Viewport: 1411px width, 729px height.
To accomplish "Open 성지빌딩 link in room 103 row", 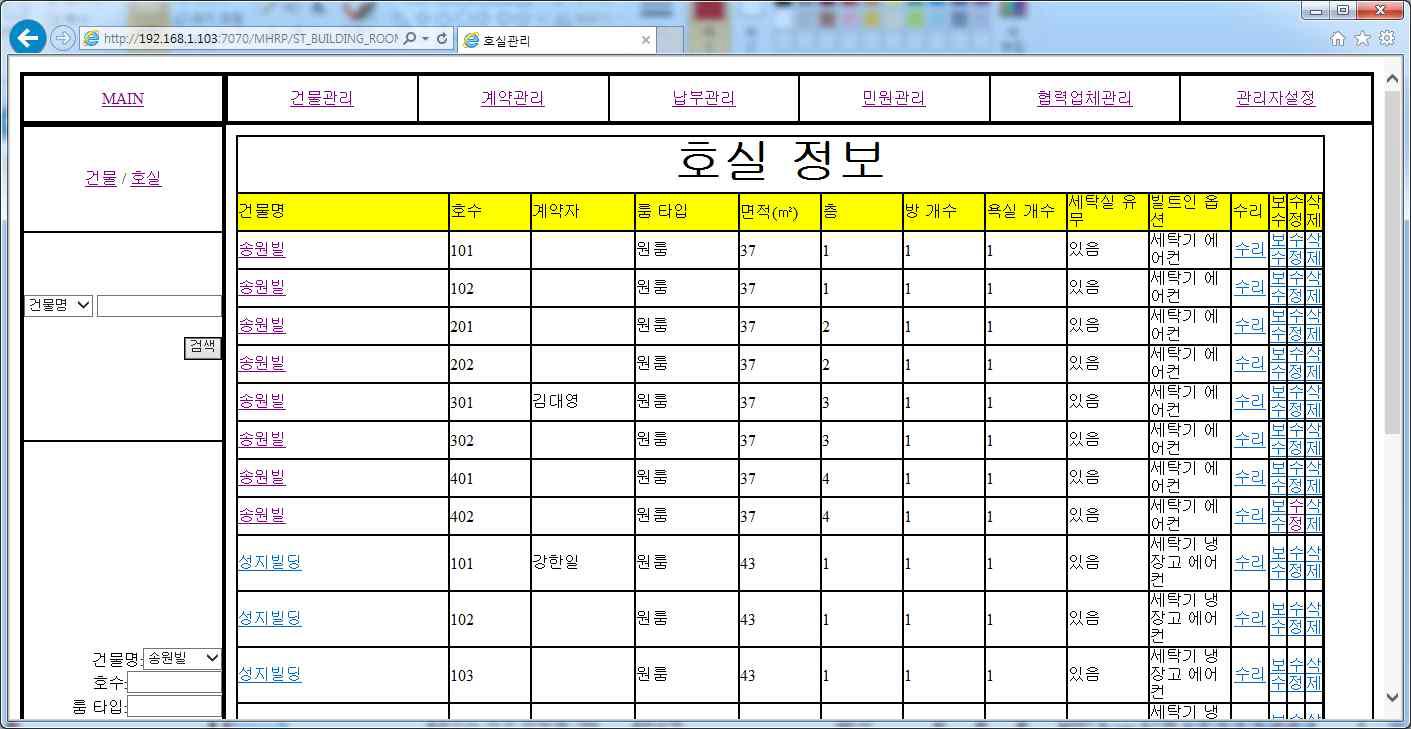I will pos(270,675).
